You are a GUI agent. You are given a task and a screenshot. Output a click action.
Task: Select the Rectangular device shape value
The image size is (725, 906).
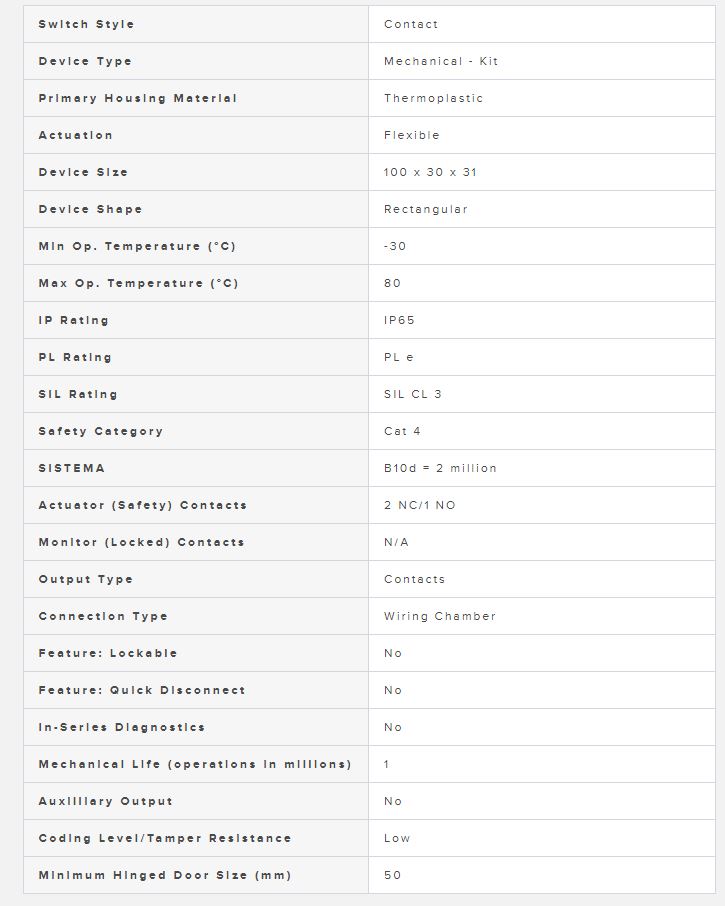click(426, 209)
